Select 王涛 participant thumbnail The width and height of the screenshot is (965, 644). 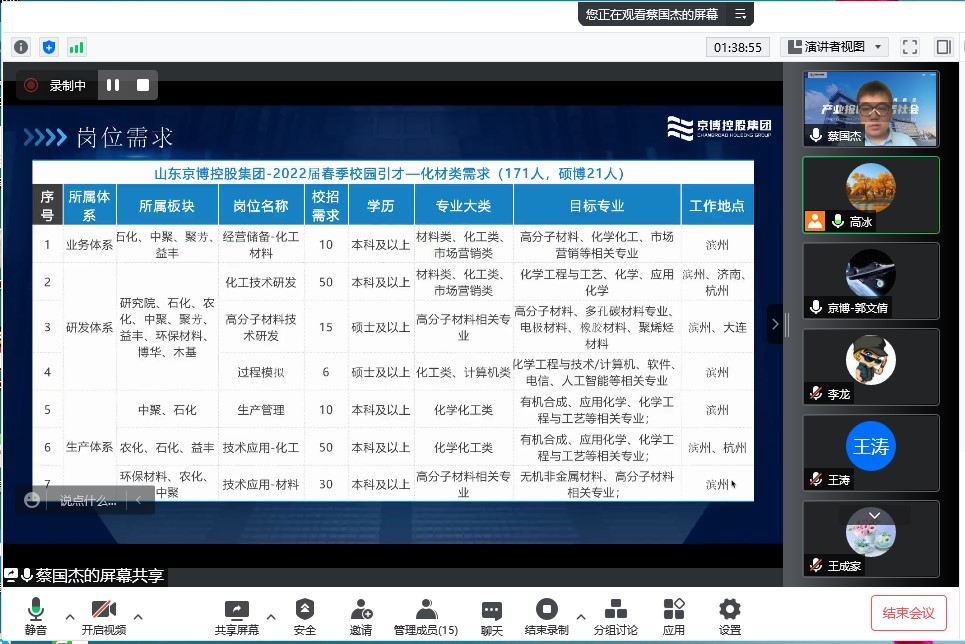click(871, 453)
